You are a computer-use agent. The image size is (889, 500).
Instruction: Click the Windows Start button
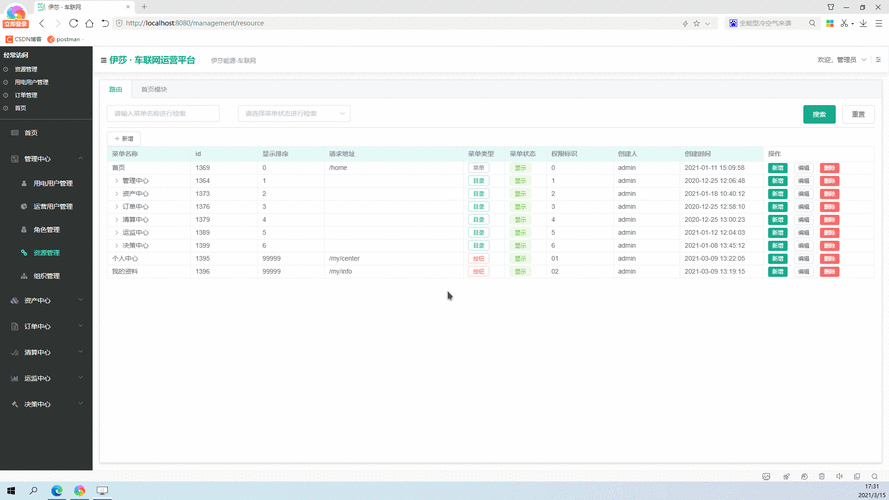[11, 491]
